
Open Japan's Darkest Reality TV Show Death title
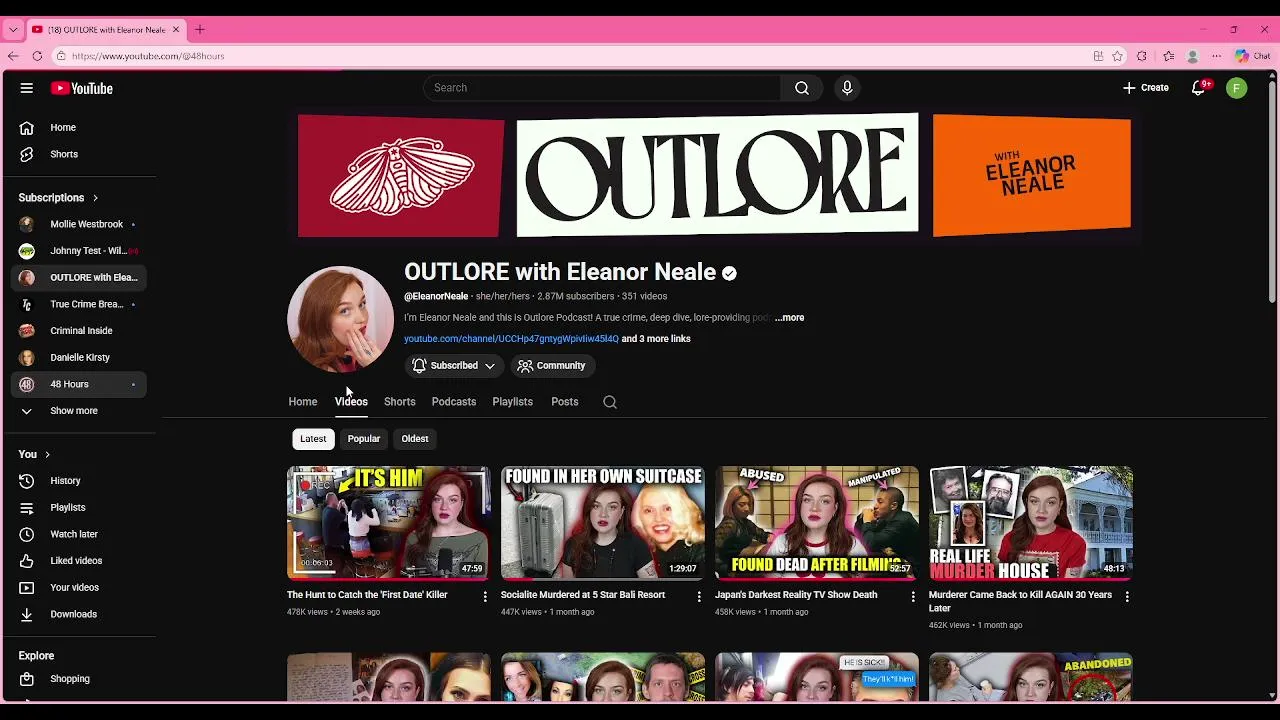796,595
